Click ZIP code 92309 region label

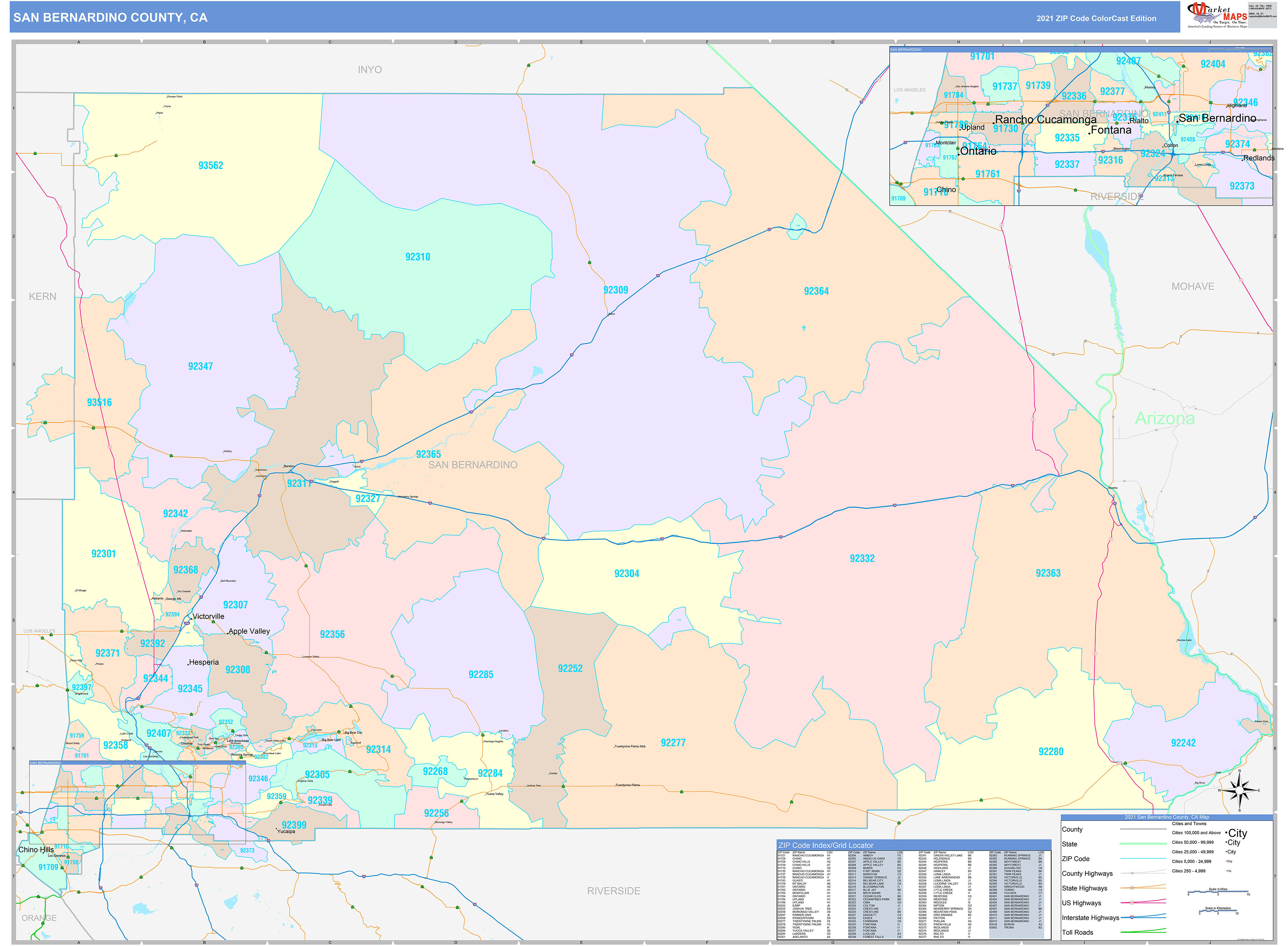coord(615,290)
